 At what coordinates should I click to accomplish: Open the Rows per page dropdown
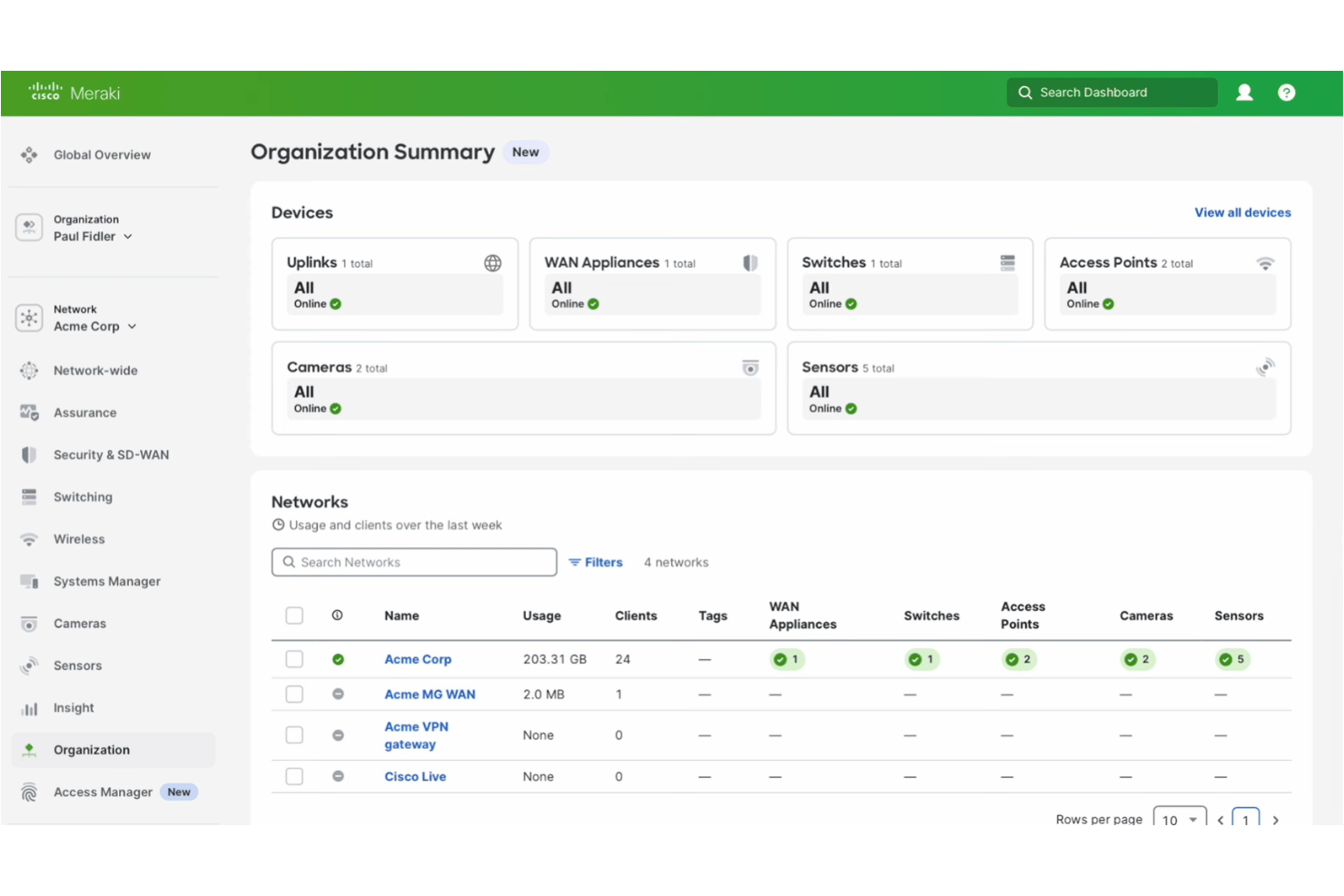pyautogui.click(x=1180, y=819)
